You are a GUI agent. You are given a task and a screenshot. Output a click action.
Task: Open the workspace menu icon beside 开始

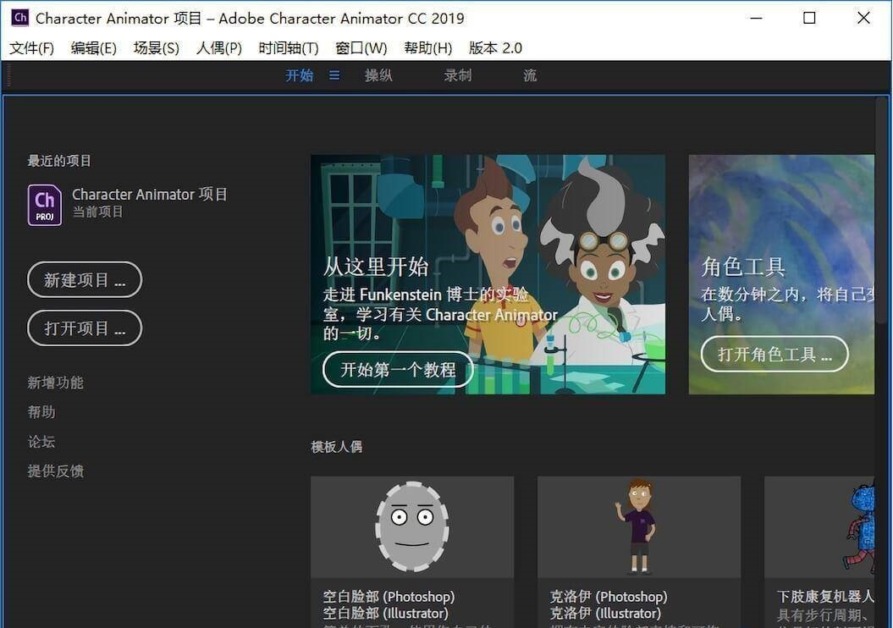(x=334, y=75)
